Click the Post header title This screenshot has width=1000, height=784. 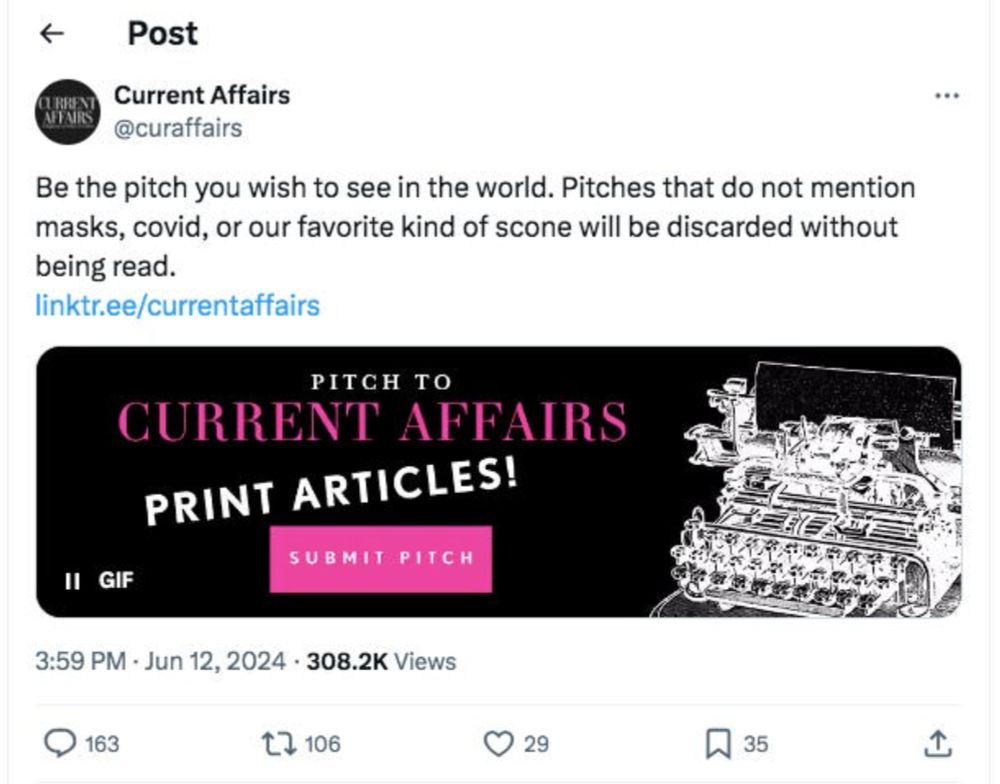pyautogui.click(x=163, y=33)
